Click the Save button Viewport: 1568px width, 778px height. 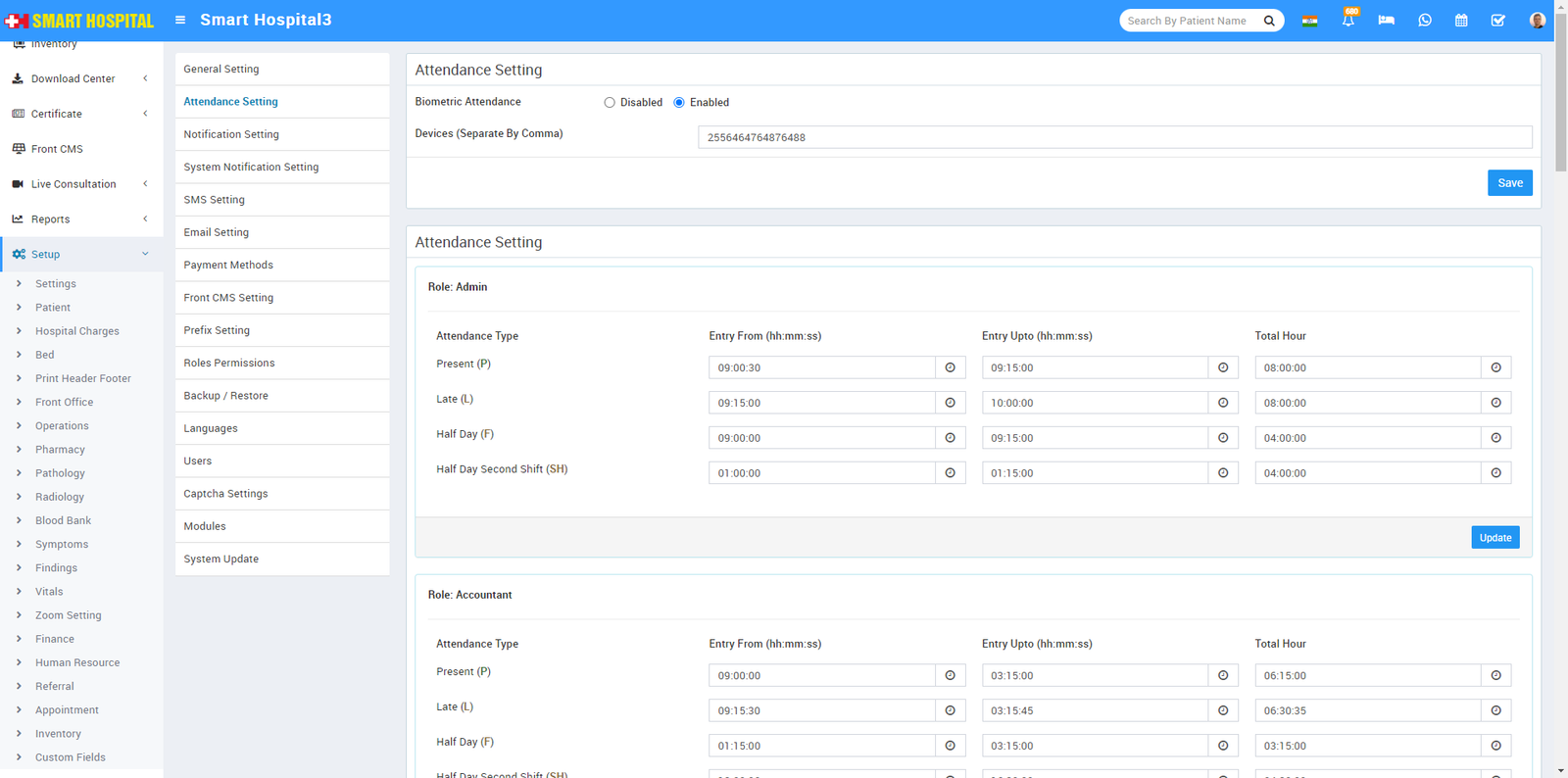tap(1509, 183)
